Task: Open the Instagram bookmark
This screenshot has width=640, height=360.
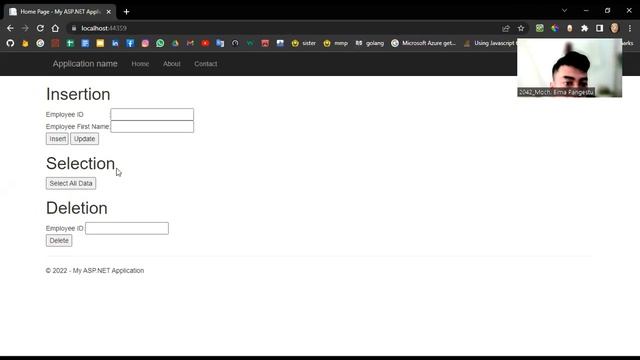Action: pos(145,43)
